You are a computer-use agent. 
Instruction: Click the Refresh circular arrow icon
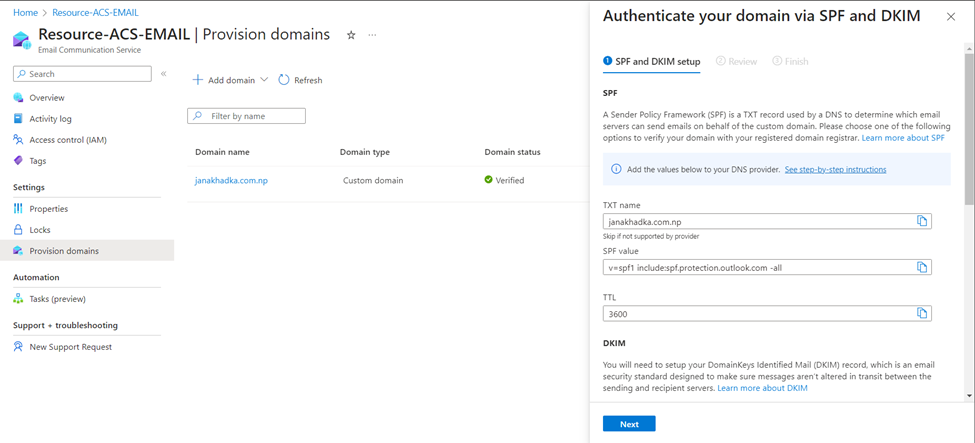pos(284,80)
